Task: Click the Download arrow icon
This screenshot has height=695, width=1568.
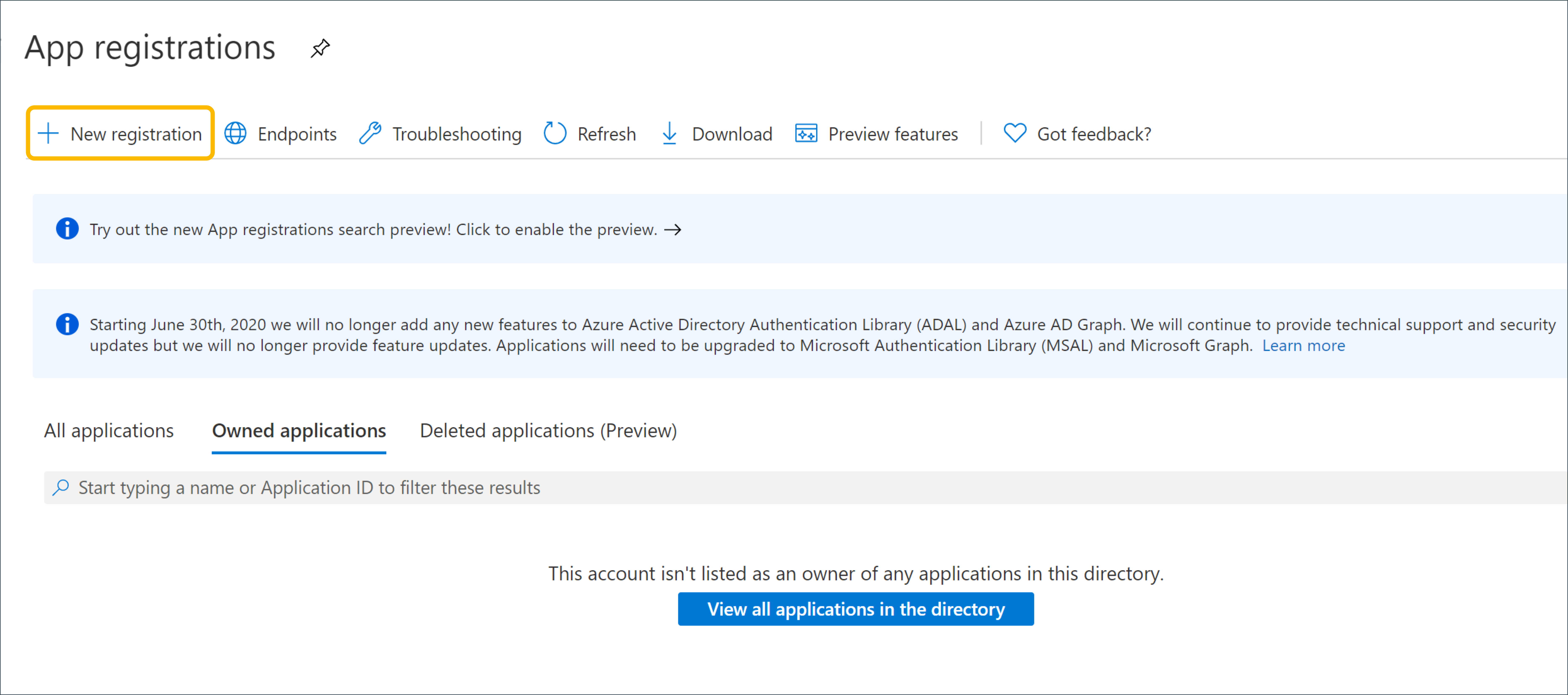Action: [669, 133]
